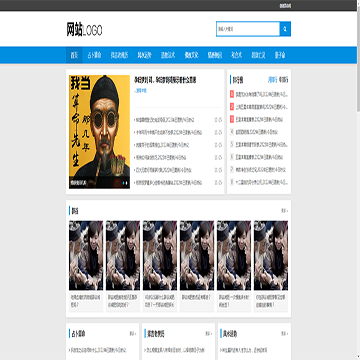Switch to the blue highlighted ranking tab
Screen dimensions: 360x360
click(272, 80)
